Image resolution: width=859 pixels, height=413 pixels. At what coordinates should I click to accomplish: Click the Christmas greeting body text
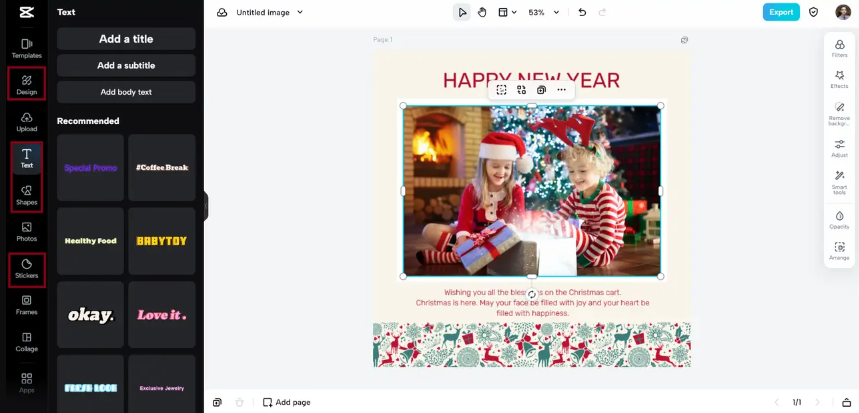click(532, 303)
